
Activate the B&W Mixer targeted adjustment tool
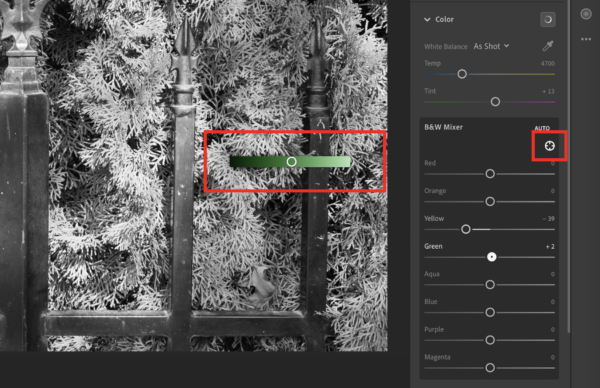(x=549, y=146)
